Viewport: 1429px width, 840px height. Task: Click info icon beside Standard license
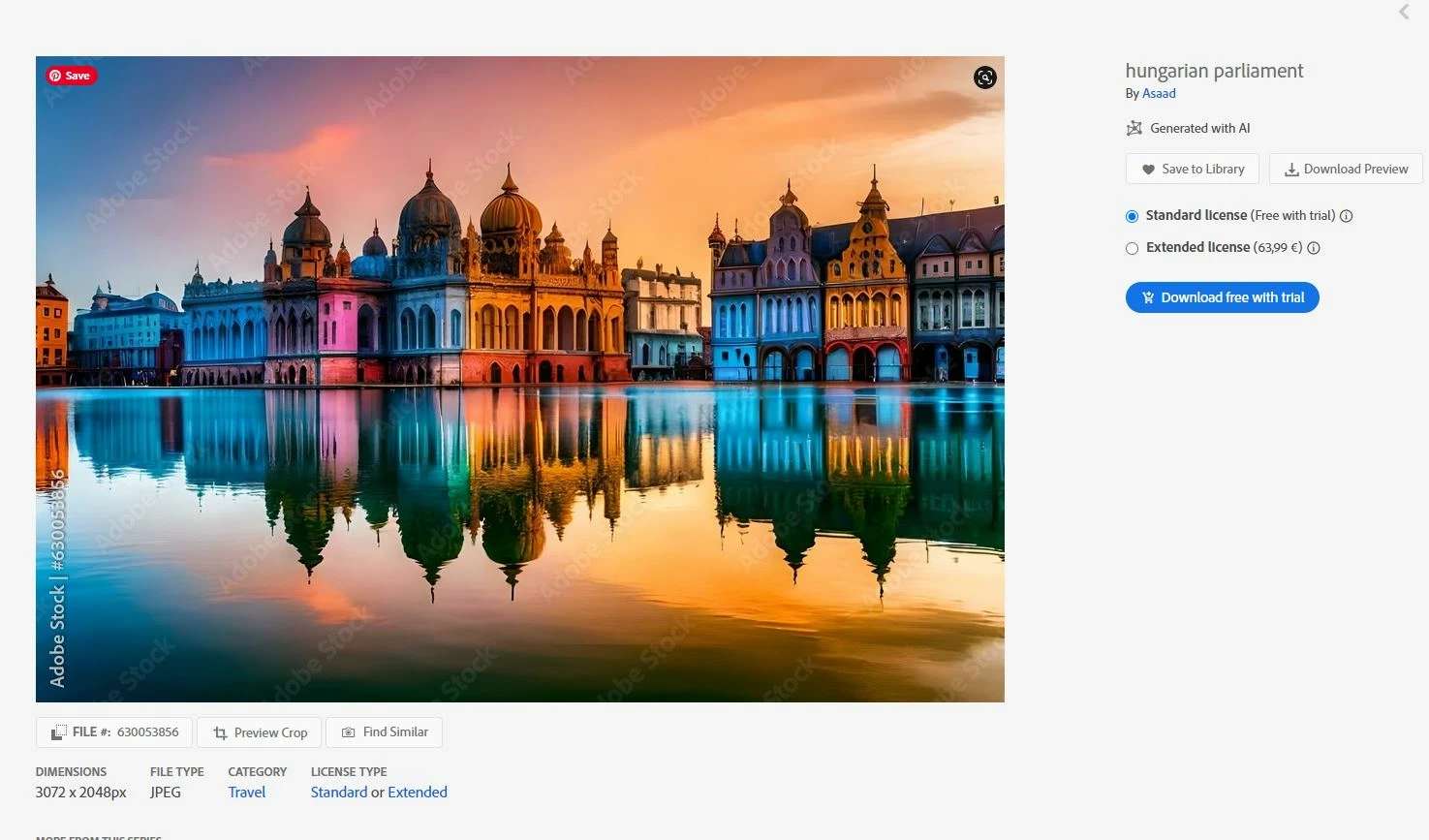(1346, 216)
